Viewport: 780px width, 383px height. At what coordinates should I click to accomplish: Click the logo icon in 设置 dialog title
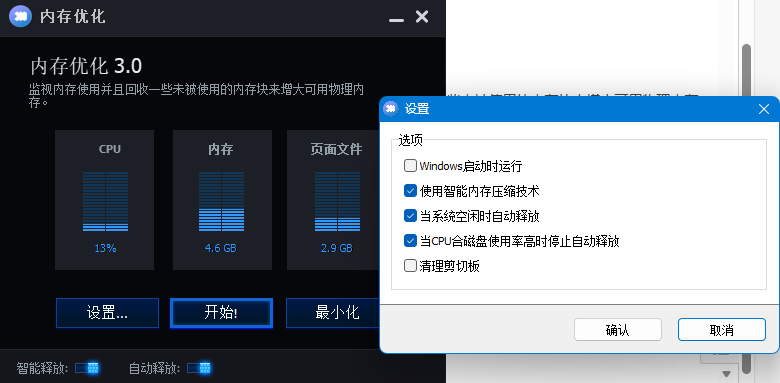391,108
